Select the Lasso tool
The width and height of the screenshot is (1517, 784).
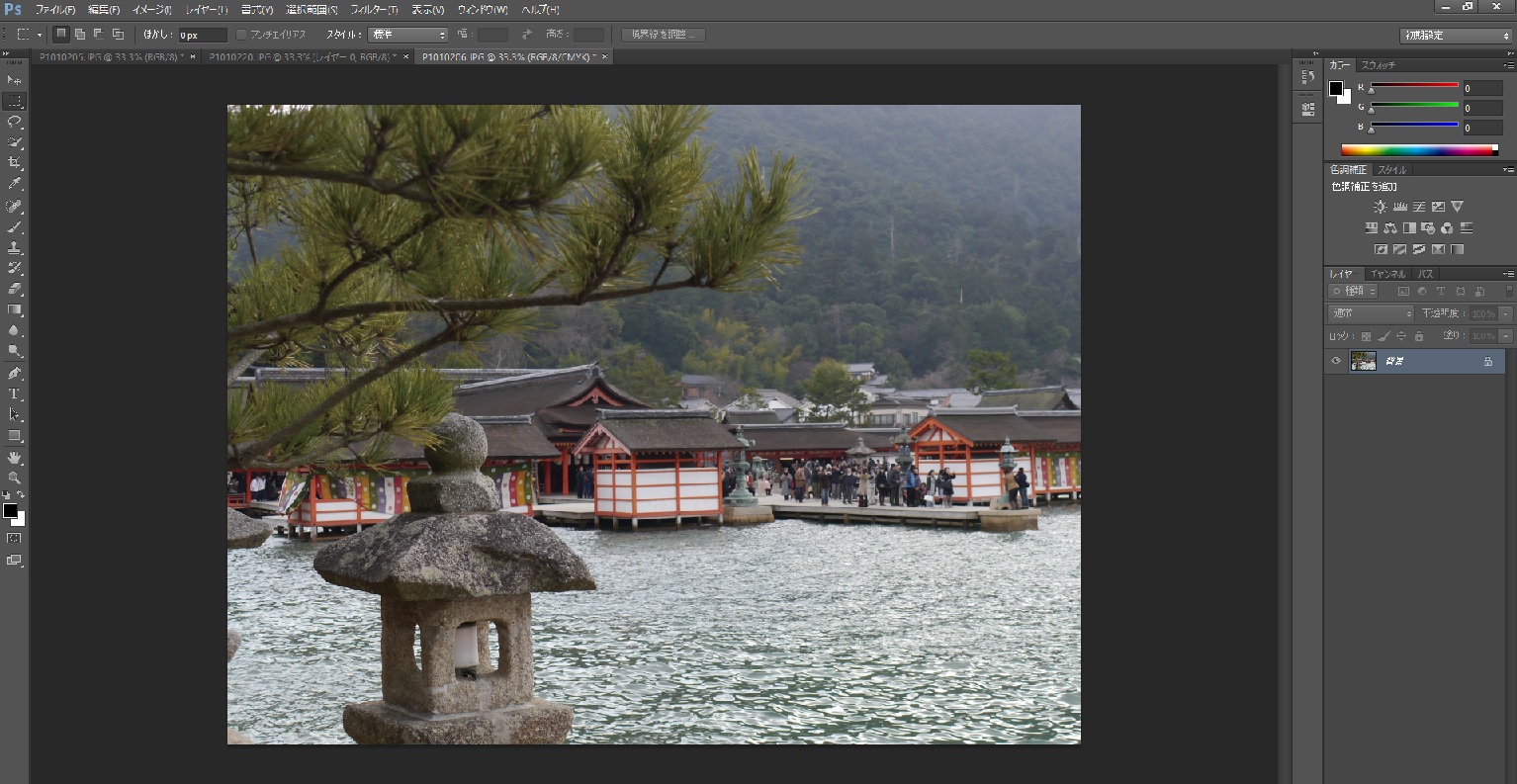click(15, 122)
